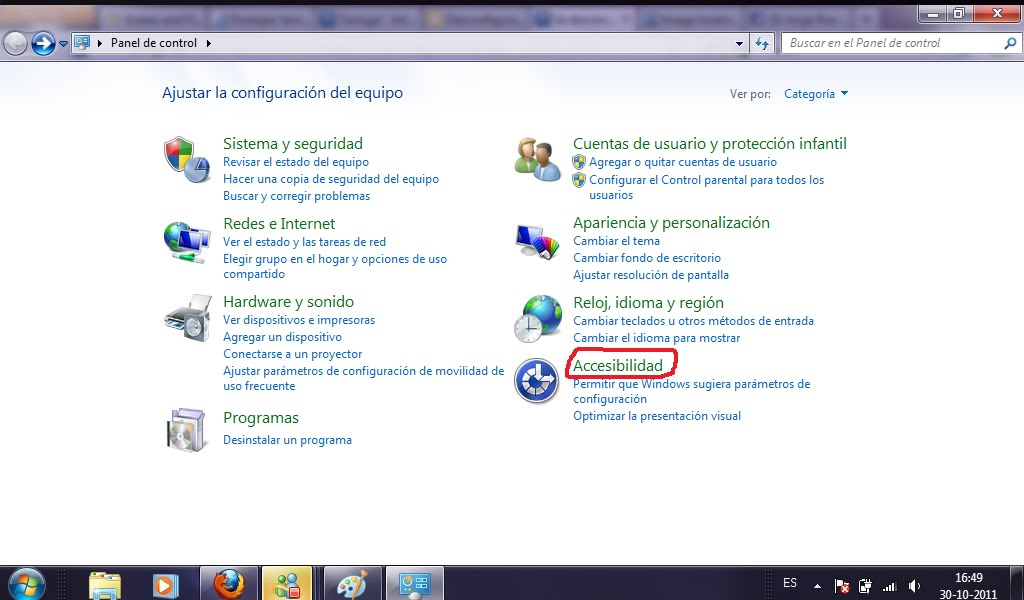Screen dimensions: 1024x600
Task: Open Desinstalar un programa link
Action: tap(287, 440)
